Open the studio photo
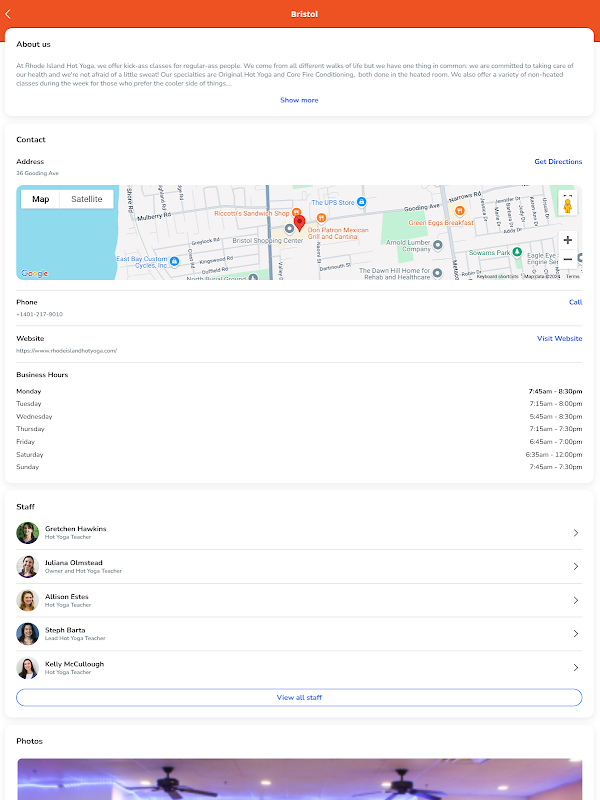Image resolution: width=600 pixels, height=800 pixels. coord(299,779)
